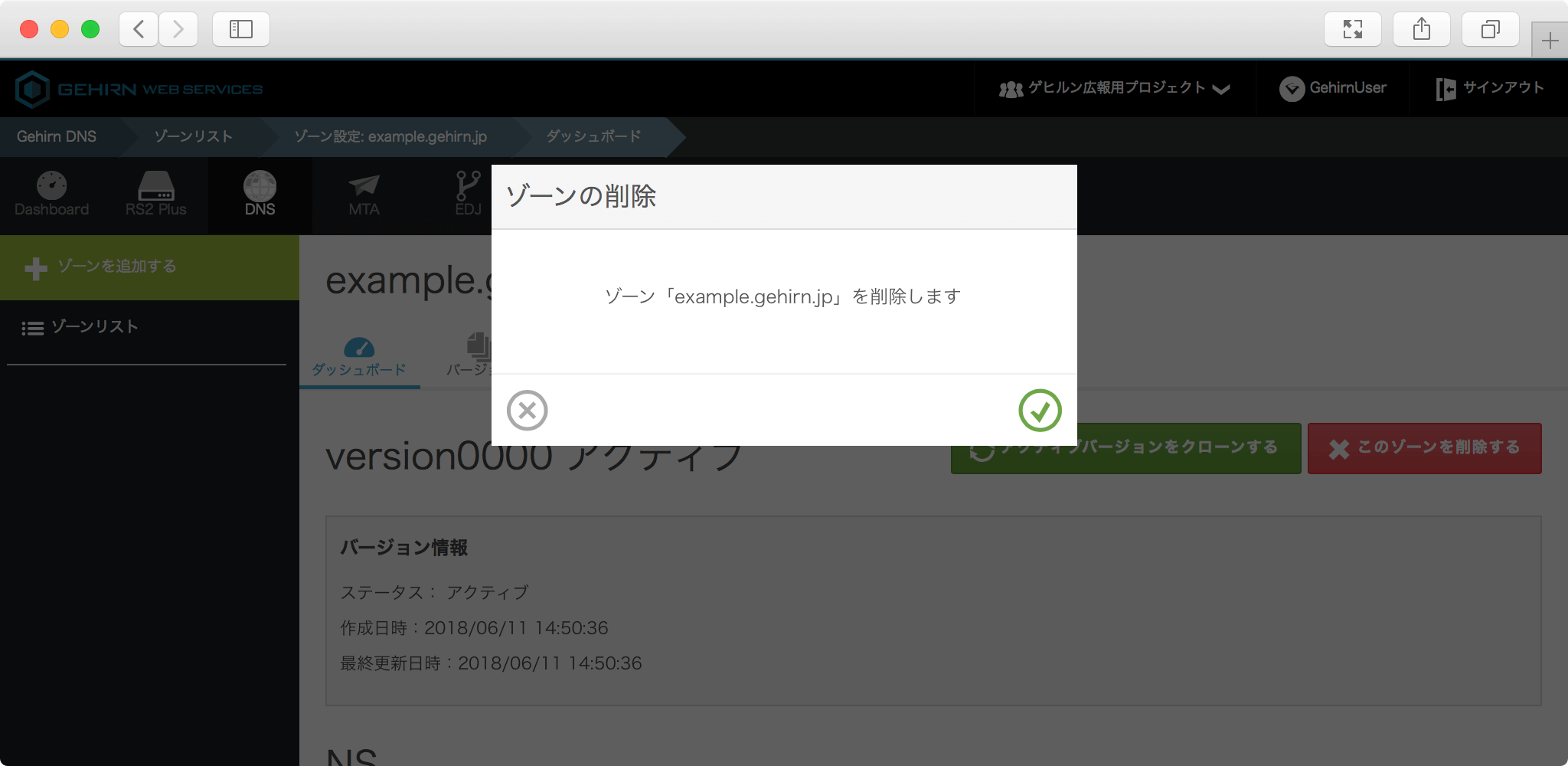Switch to the ダッシュボード tab

point(359,358)
